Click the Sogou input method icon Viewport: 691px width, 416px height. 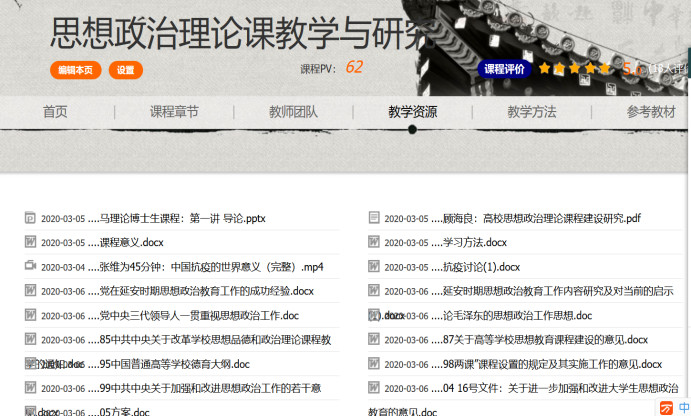(667, 407)
